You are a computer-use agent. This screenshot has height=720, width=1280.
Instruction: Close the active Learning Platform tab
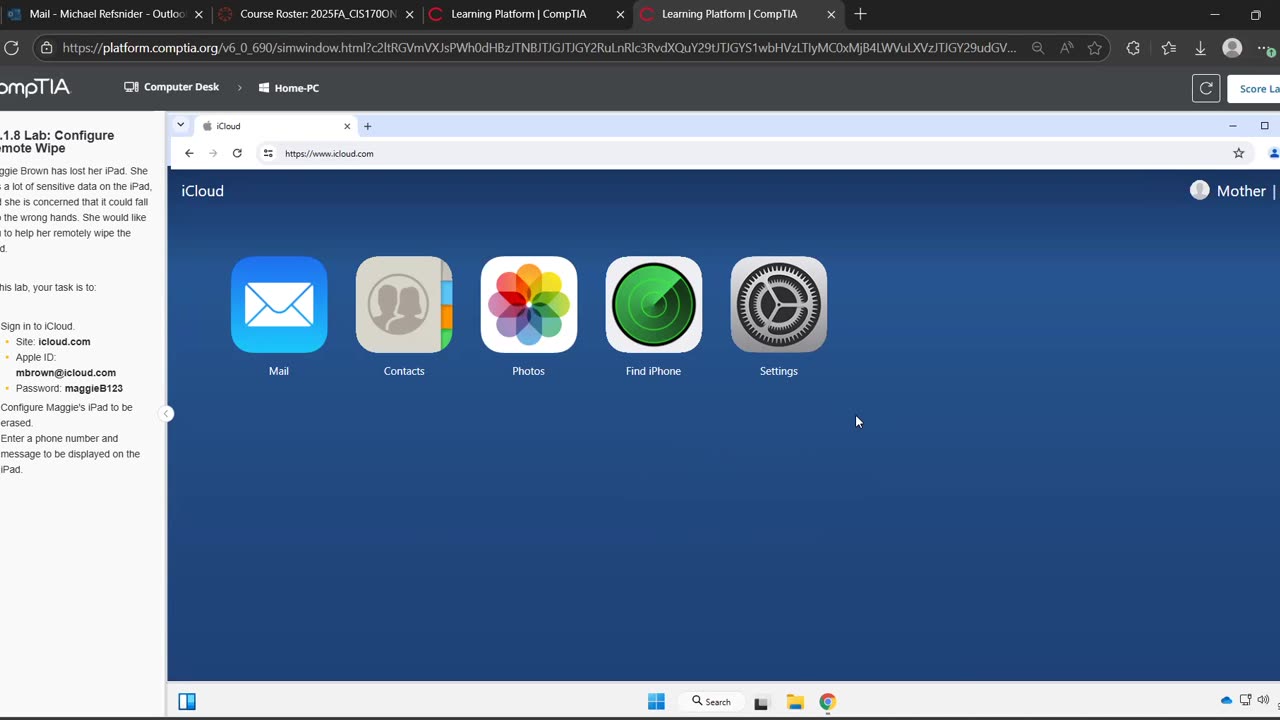coord(831,15)
